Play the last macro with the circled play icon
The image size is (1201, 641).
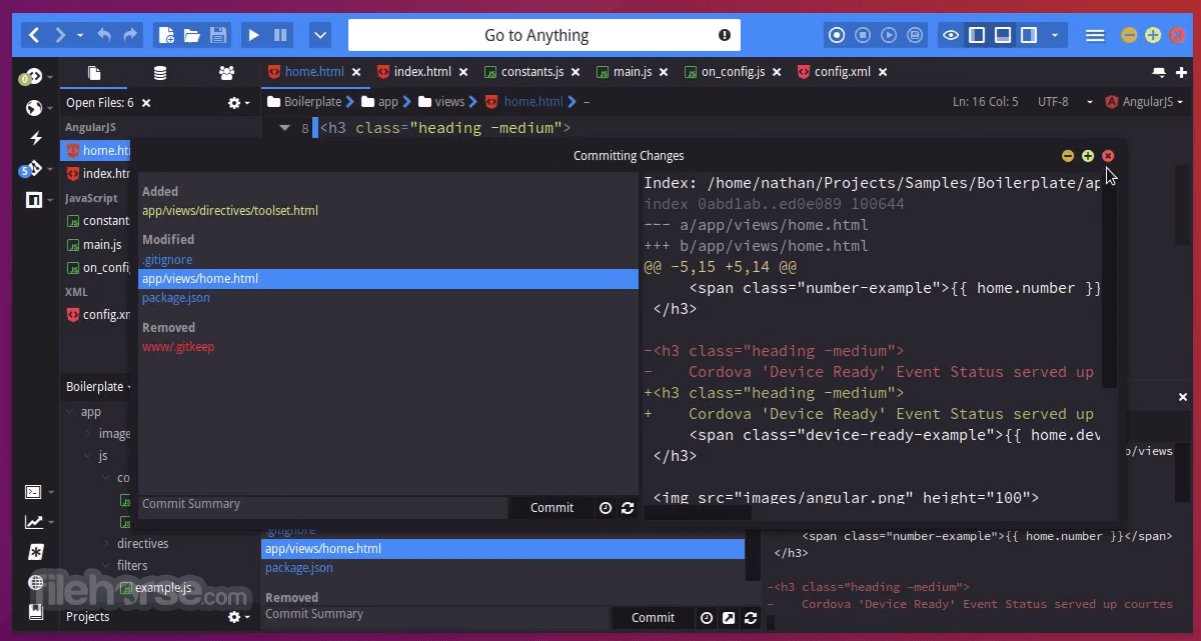click(x=889, y=35)
